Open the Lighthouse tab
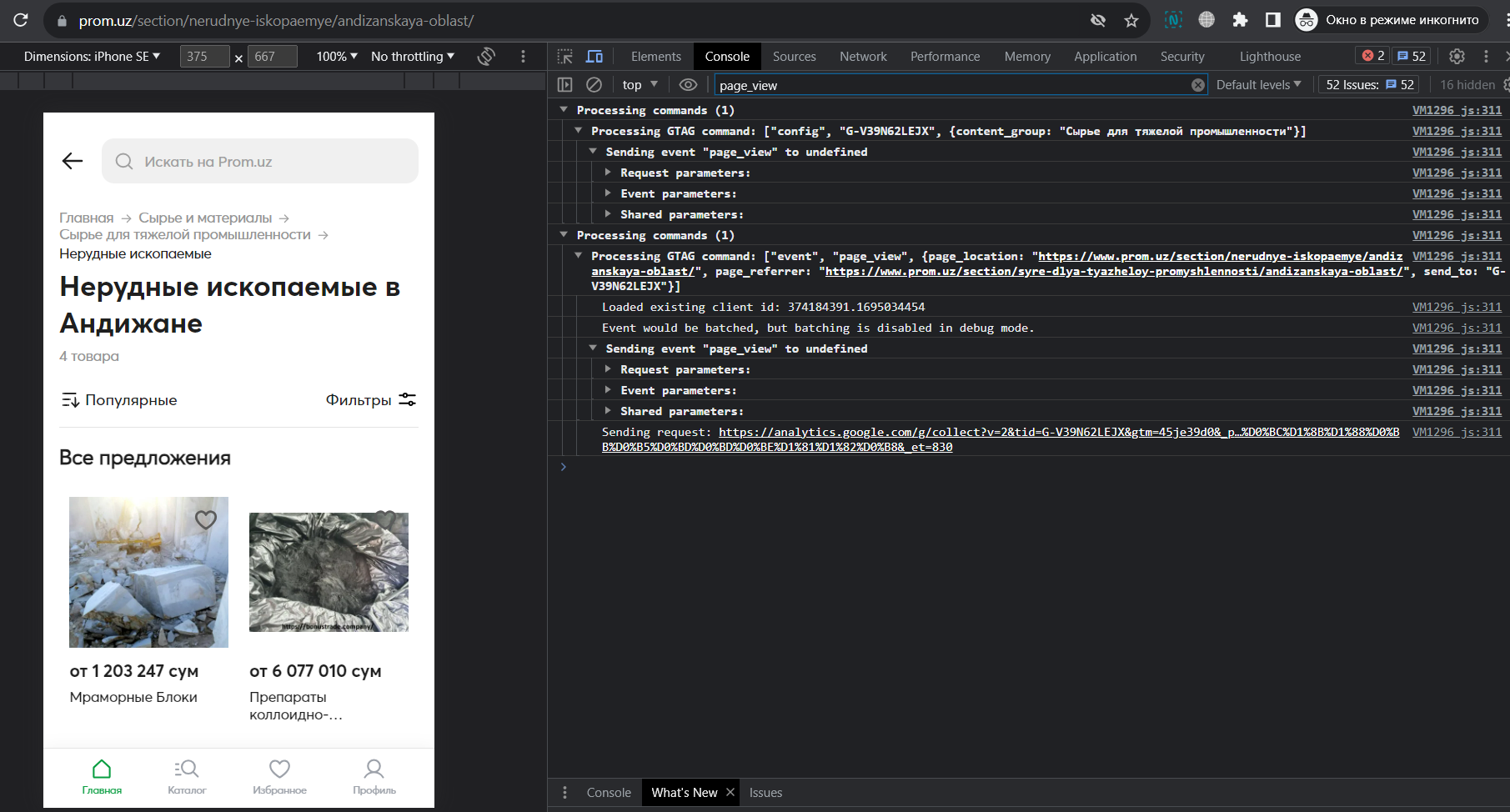This screenshot has height=812, width=1510. click(x=1269, y=57)
